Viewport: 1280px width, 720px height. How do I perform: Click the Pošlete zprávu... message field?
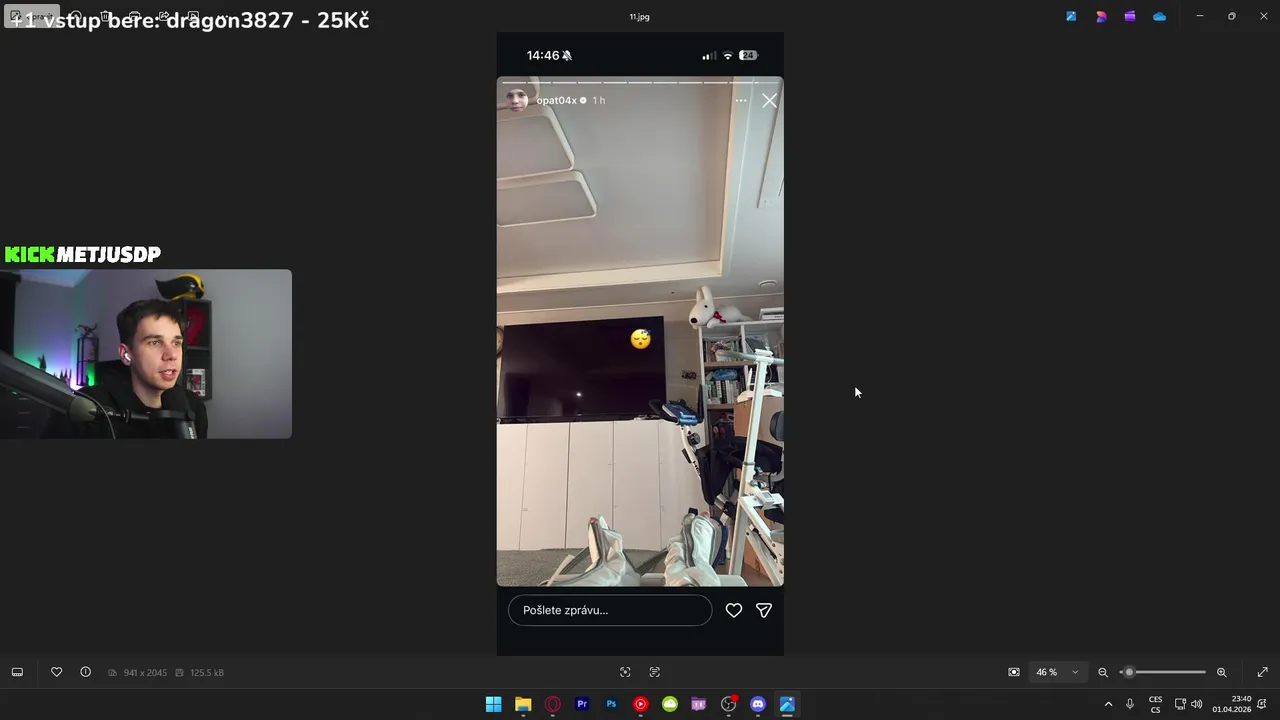[610, 610]
